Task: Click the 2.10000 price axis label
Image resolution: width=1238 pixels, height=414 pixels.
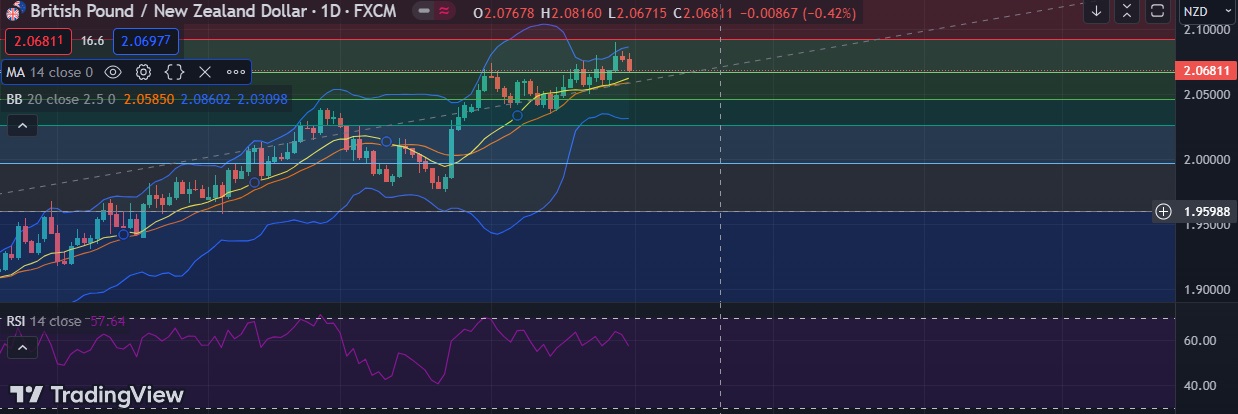Action: (1205, 30)
